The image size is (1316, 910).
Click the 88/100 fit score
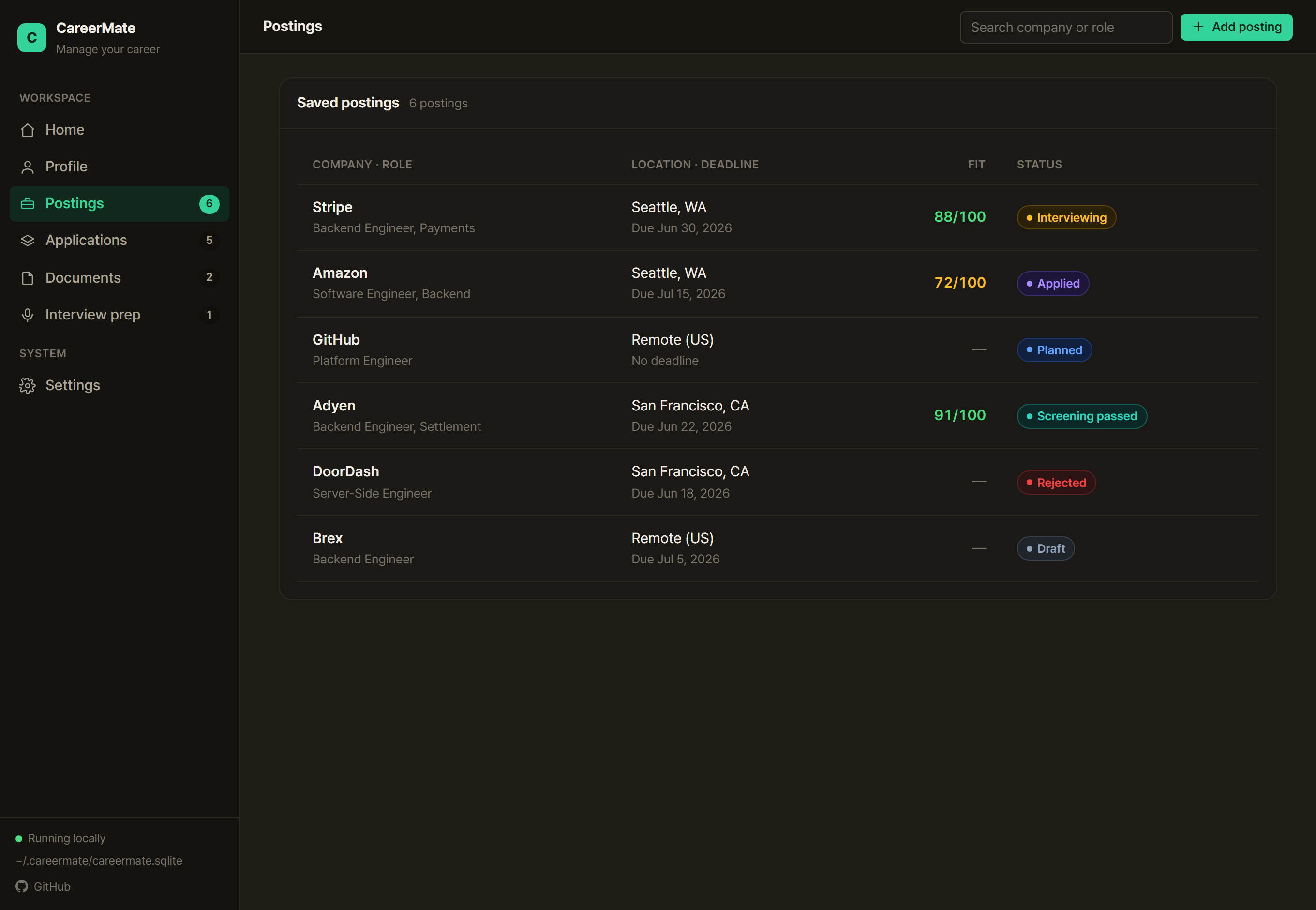tap(960, 217)
